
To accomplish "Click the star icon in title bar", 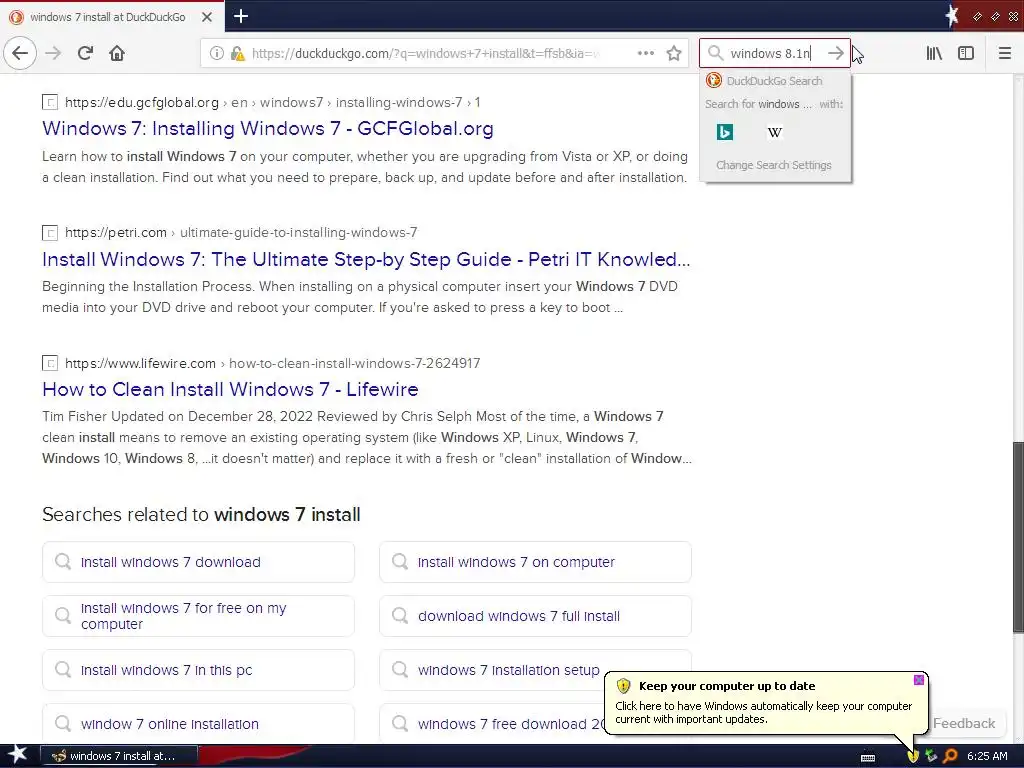I will pyautogui.click(x=952, y=16).
